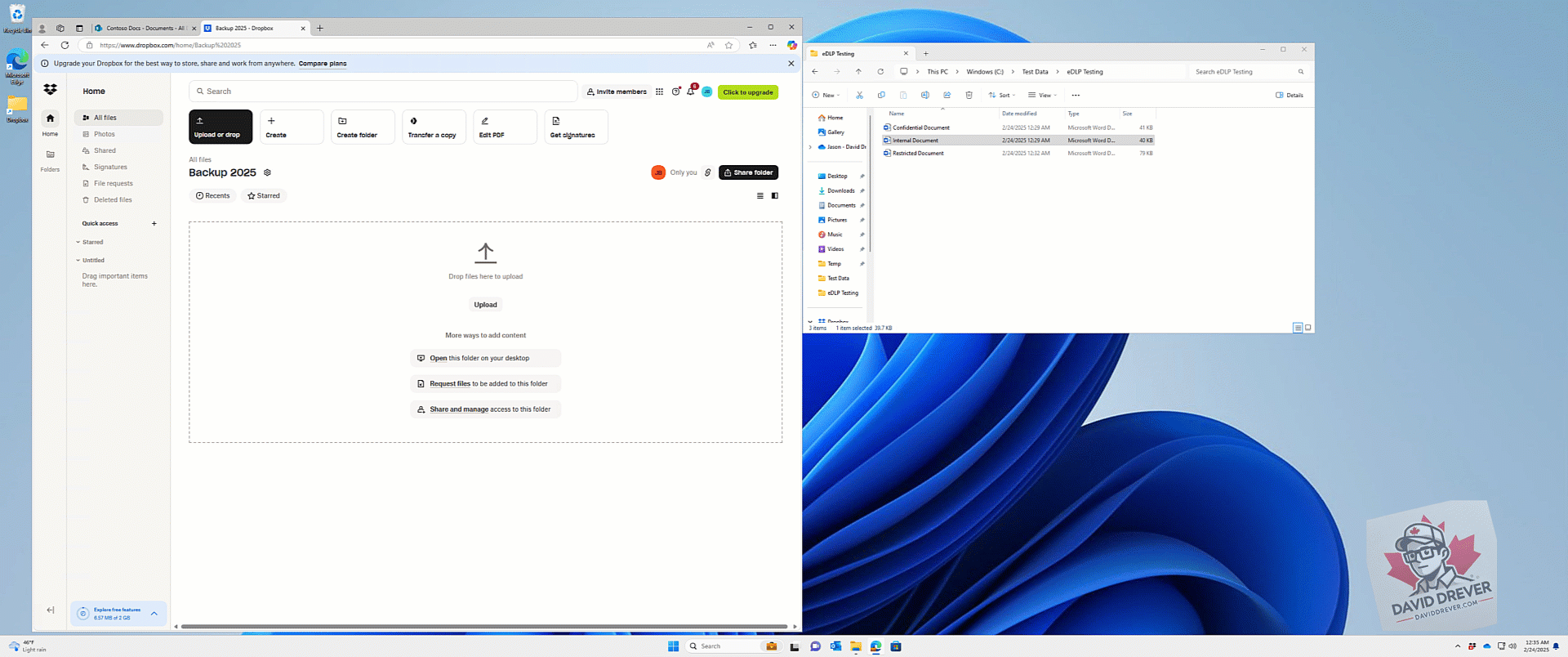Dismiss the Dropbox upgrade banner

pyautogui.click(x=791, y=63)
